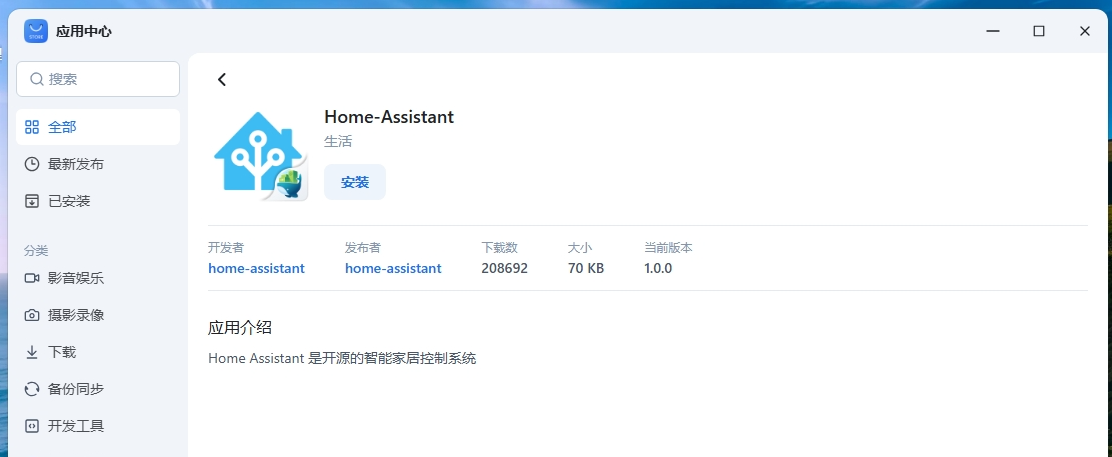Image resolution: width=1112 pixels, height=457 pixels.
Task: Browse the 备份同步 category
Action: click(x=98, y=389)
